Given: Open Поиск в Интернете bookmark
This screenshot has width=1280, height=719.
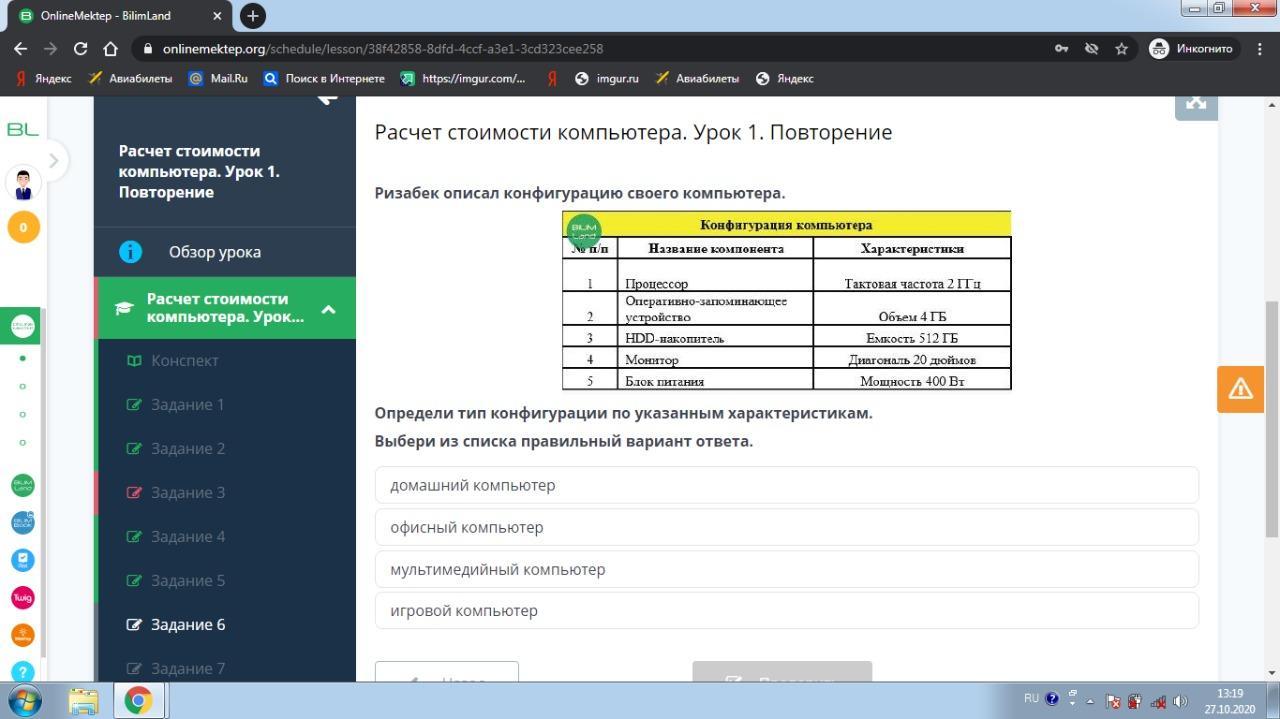Looking at the screenshot, I should click(x=324, y=78).
